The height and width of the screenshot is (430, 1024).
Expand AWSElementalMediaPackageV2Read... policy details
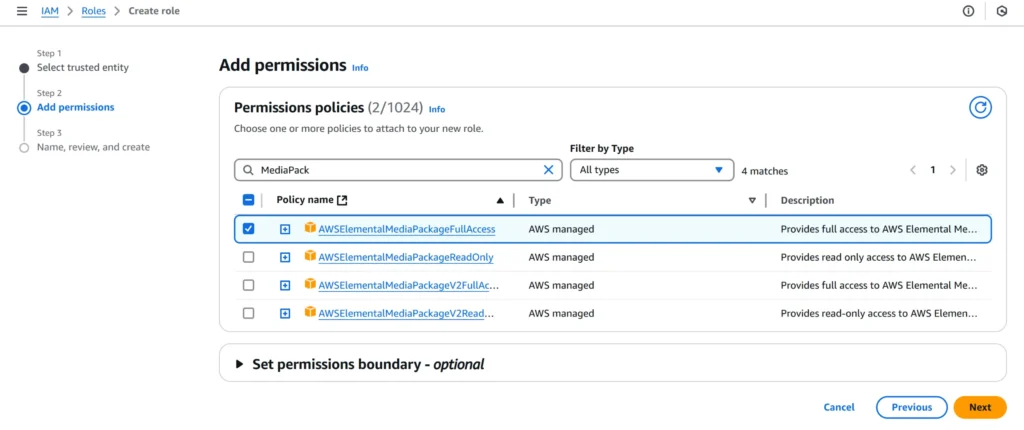coord(285,314)
